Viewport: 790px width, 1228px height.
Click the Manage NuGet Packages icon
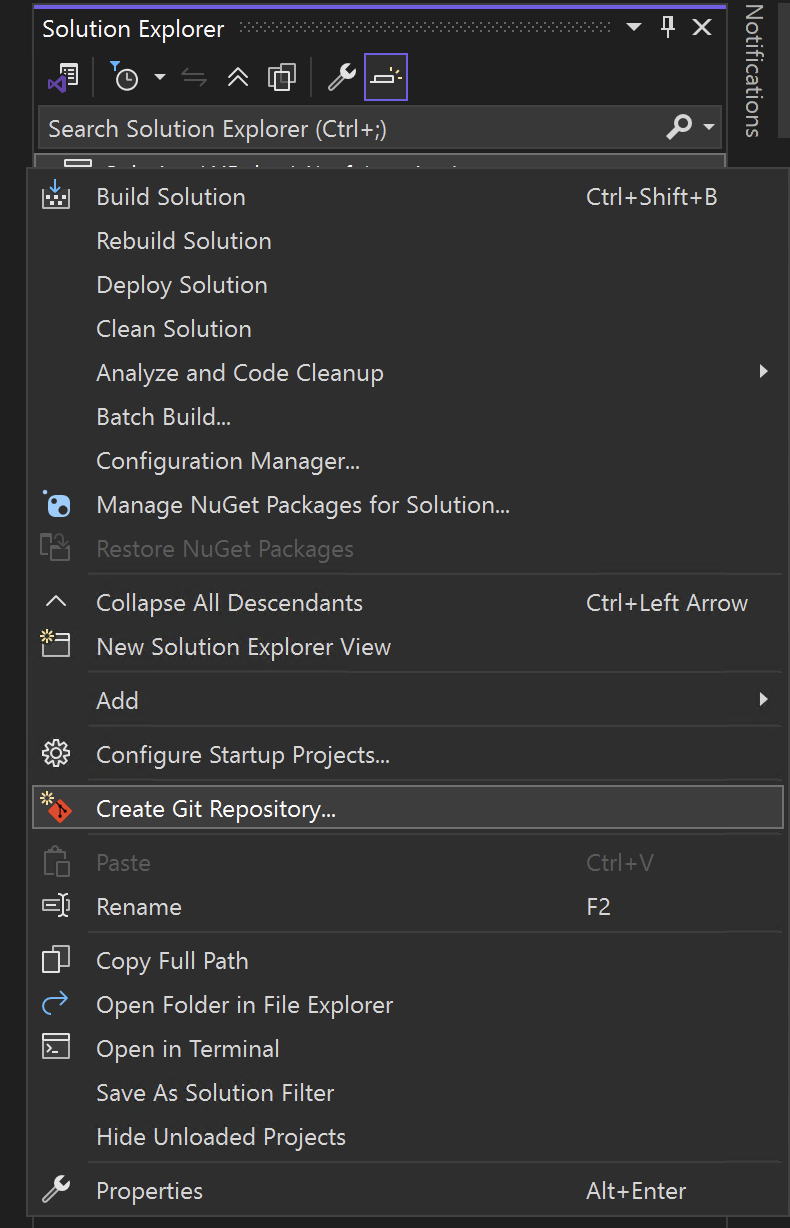click(57, 505)
